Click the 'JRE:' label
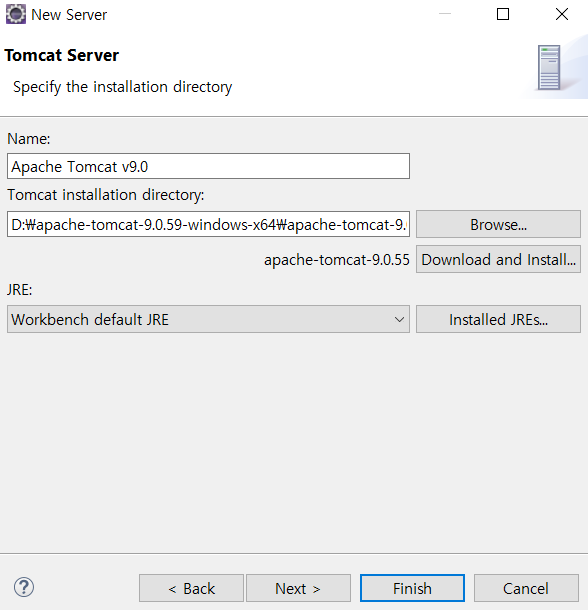Screen dimensions: 588x610 click(x=19, y=290)
